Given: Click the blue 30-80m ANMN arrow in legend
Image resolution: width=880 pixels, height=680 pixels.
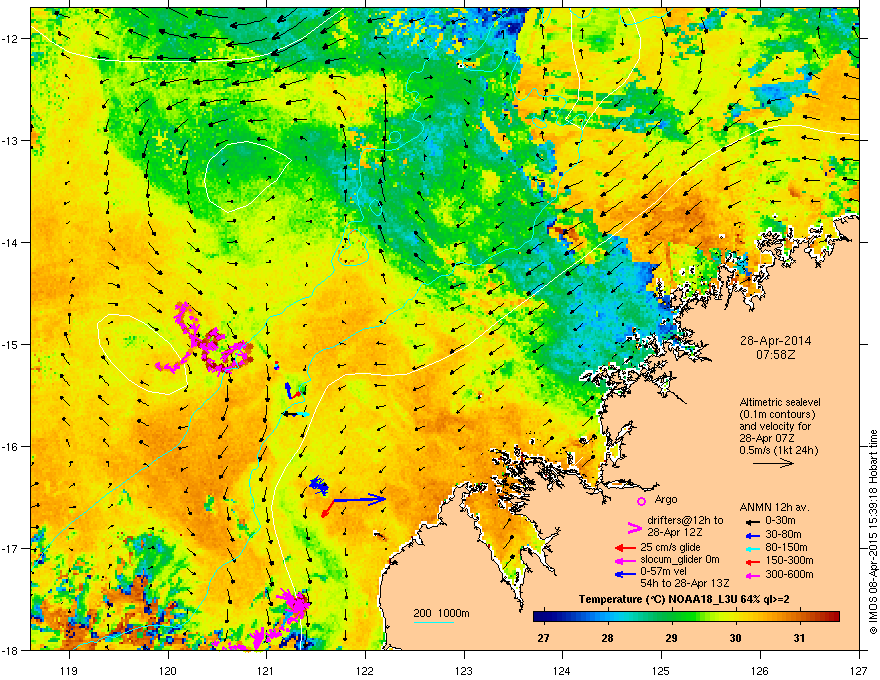Looking at the screenshot, I should [x=752, y=535].
